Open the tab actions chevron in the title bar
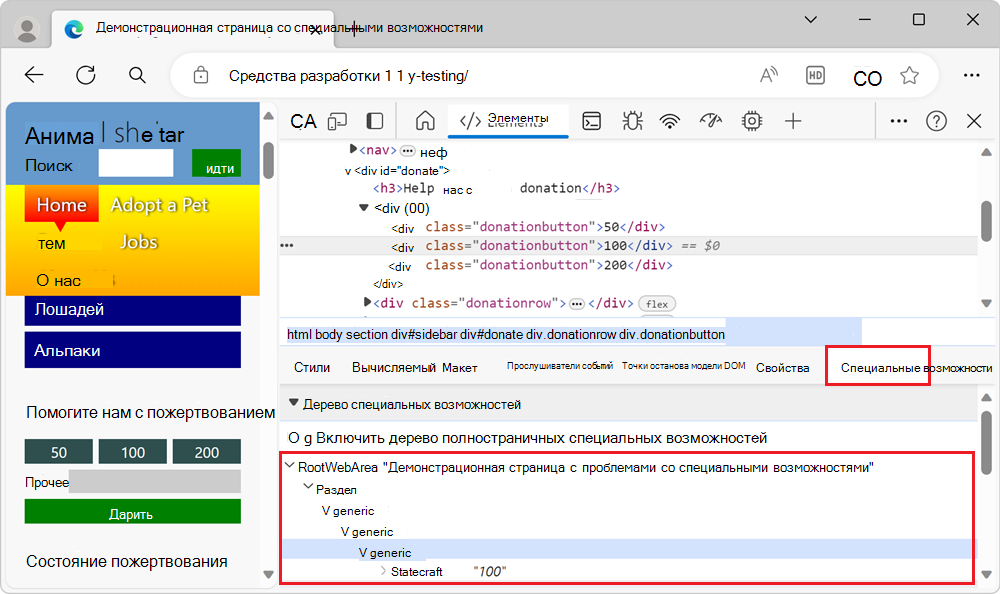The height and width of the screenshot is (594, 1000). (811, 20)
